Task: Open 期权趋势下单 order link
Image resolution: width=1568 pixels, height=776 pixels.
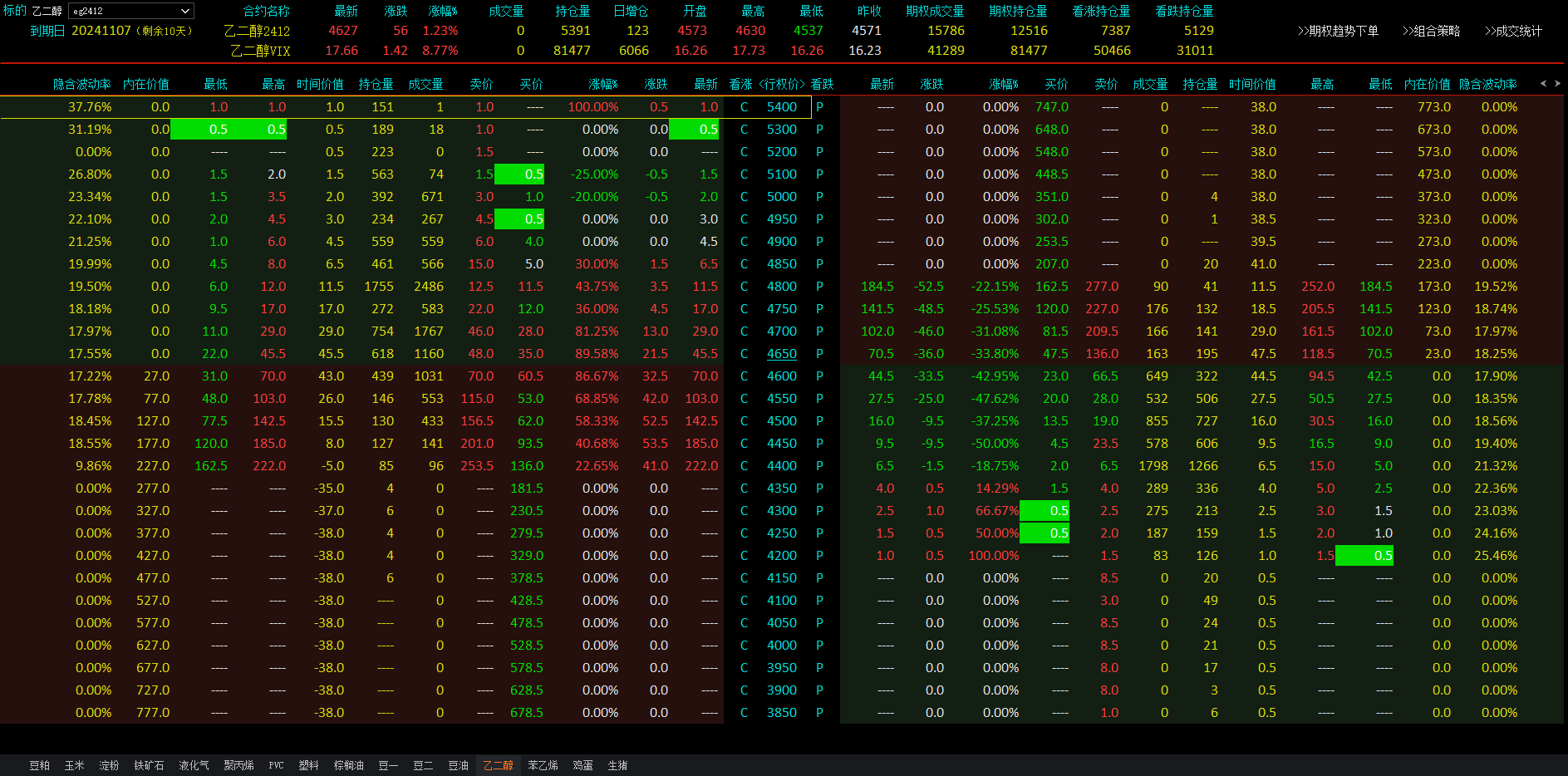Action: click(1338, 31)
